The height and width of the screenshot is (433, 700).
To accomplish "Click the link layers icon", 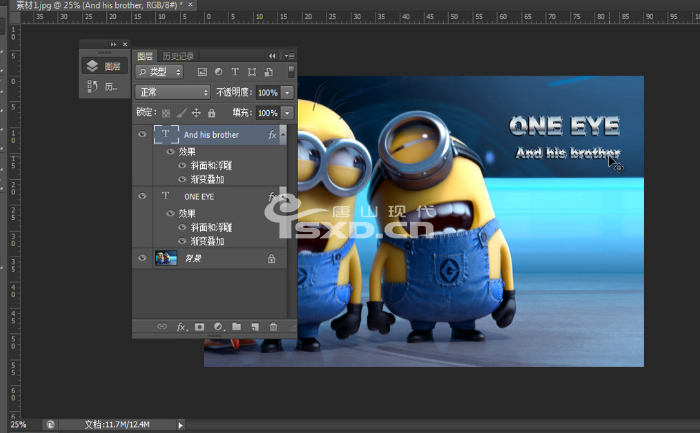I will [x=162, y=327].
